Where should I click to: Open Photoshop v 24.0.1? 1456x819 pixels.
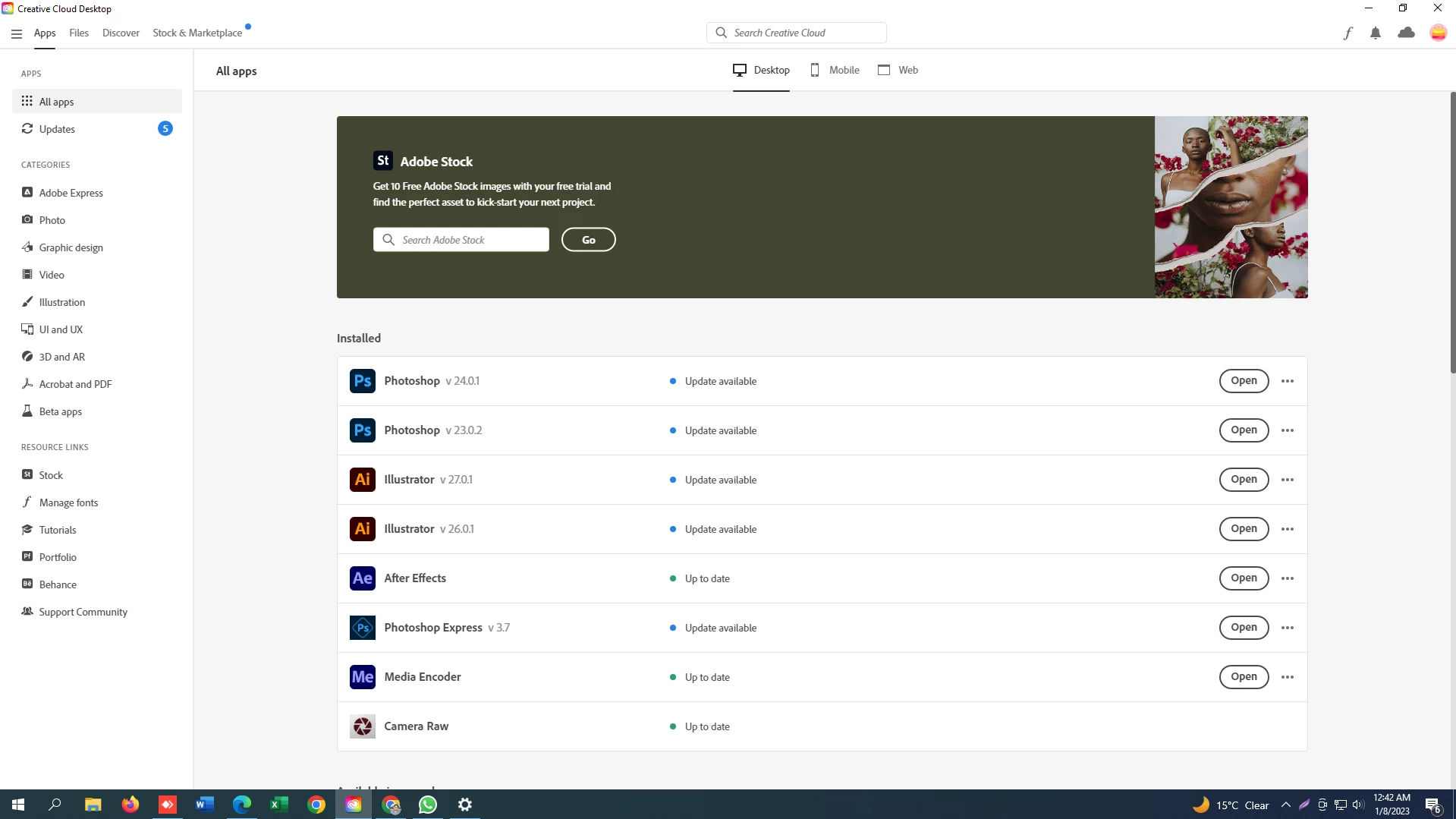[x=1244, y=381]
